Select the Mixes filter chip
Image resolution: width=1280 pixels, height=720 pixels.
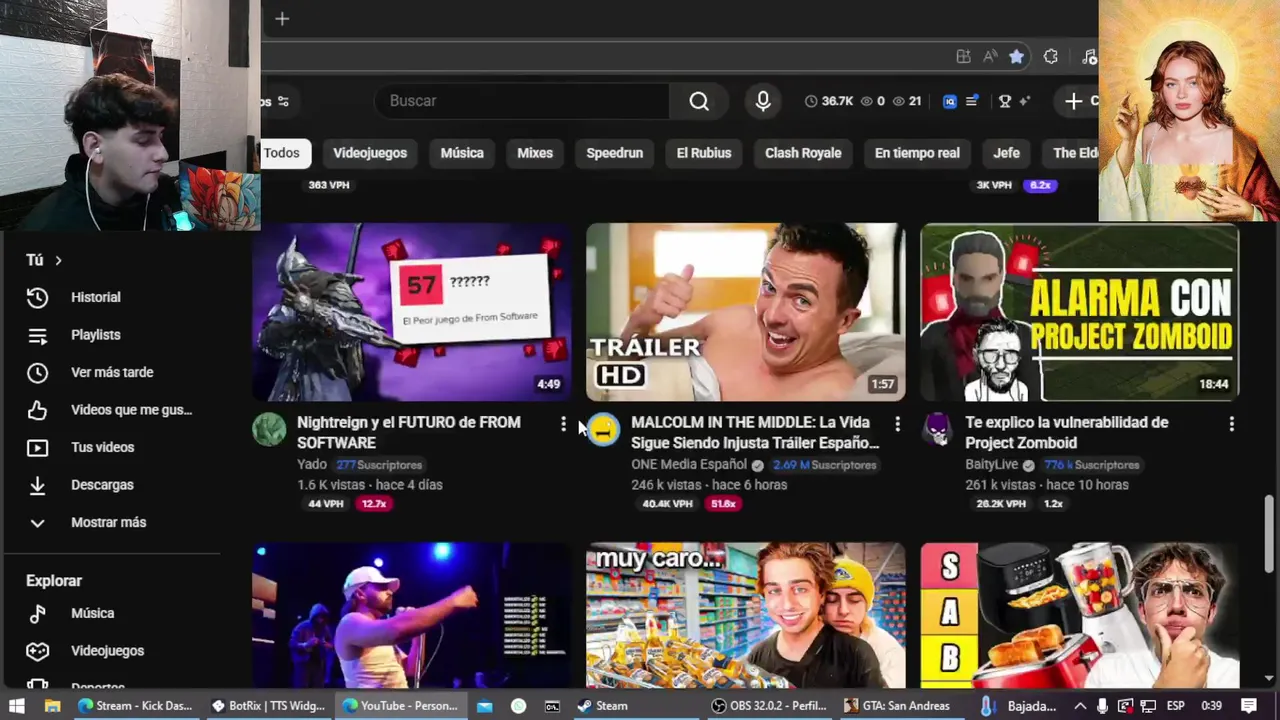click(535, 153)
